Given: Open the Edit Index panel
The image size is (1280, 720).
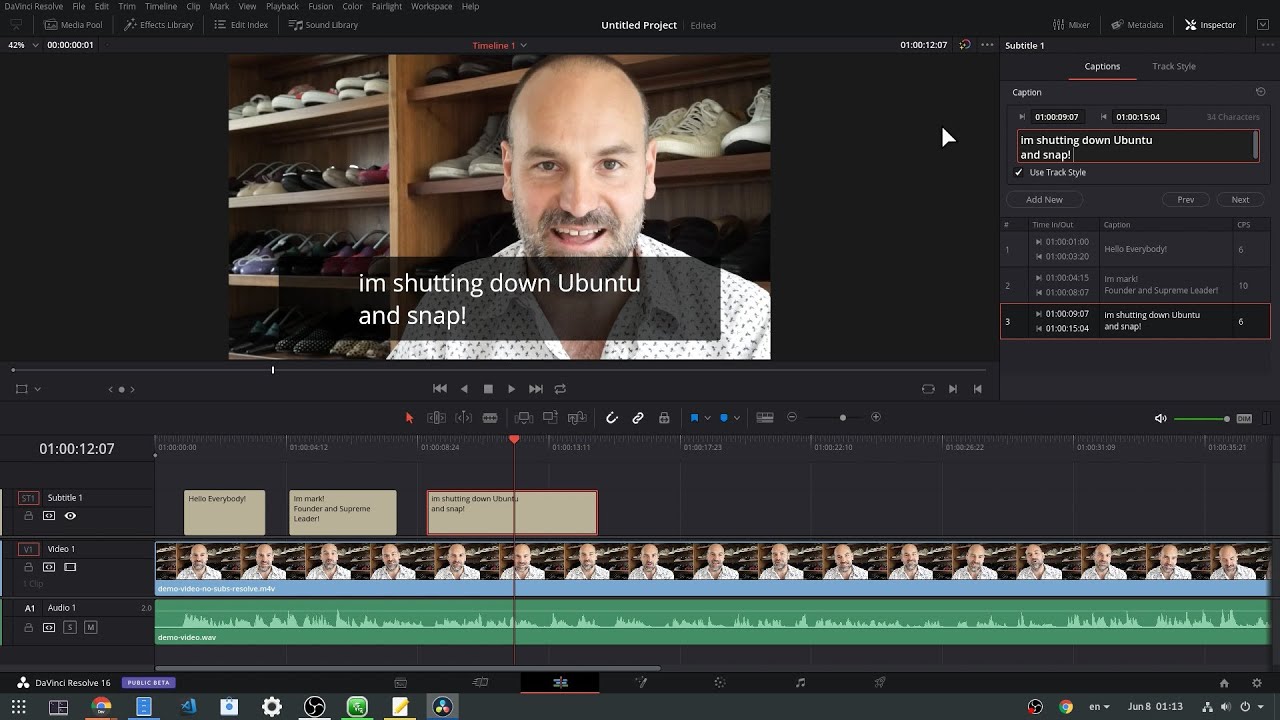Looking at the screenshot, I should pos(241,25).
